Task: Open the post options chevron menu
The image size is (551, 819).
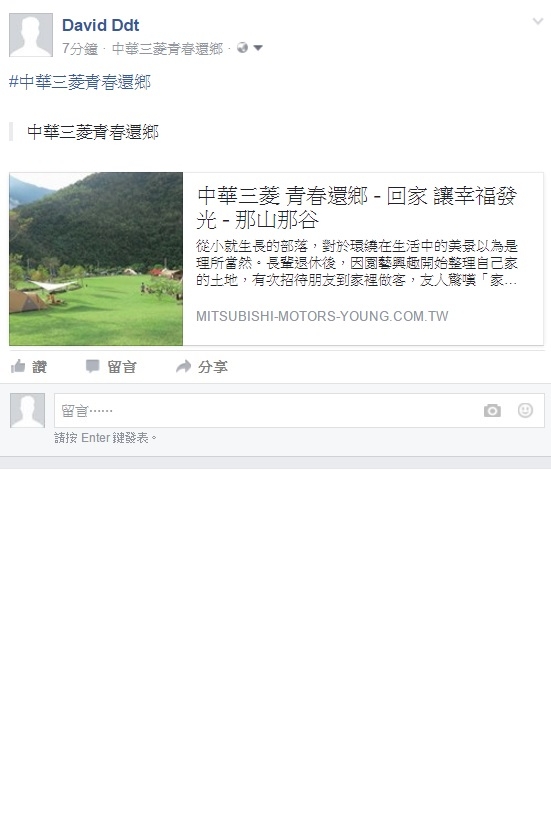Action: [537, 21]
